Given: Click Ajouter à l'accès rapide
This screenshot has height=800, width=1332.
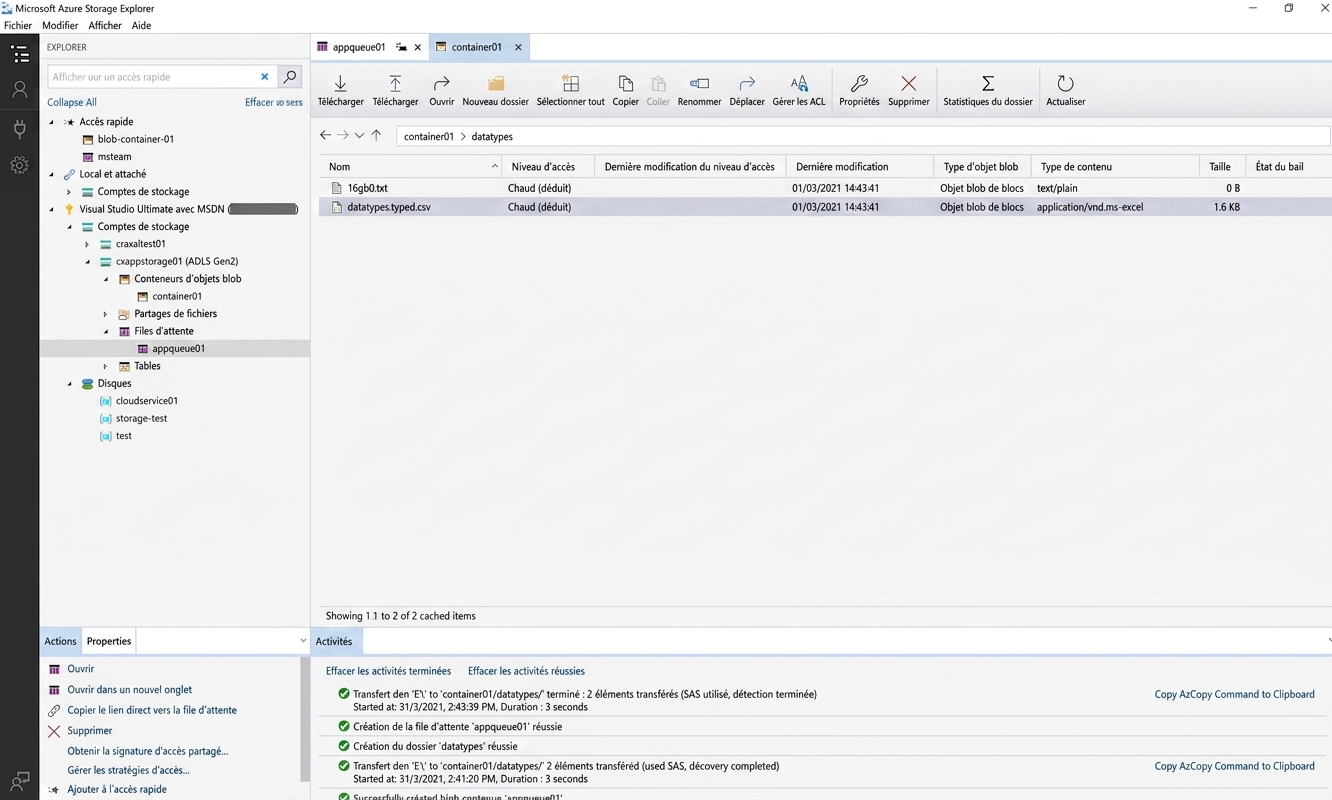Looking at the screenshot, I should point(117,790).
